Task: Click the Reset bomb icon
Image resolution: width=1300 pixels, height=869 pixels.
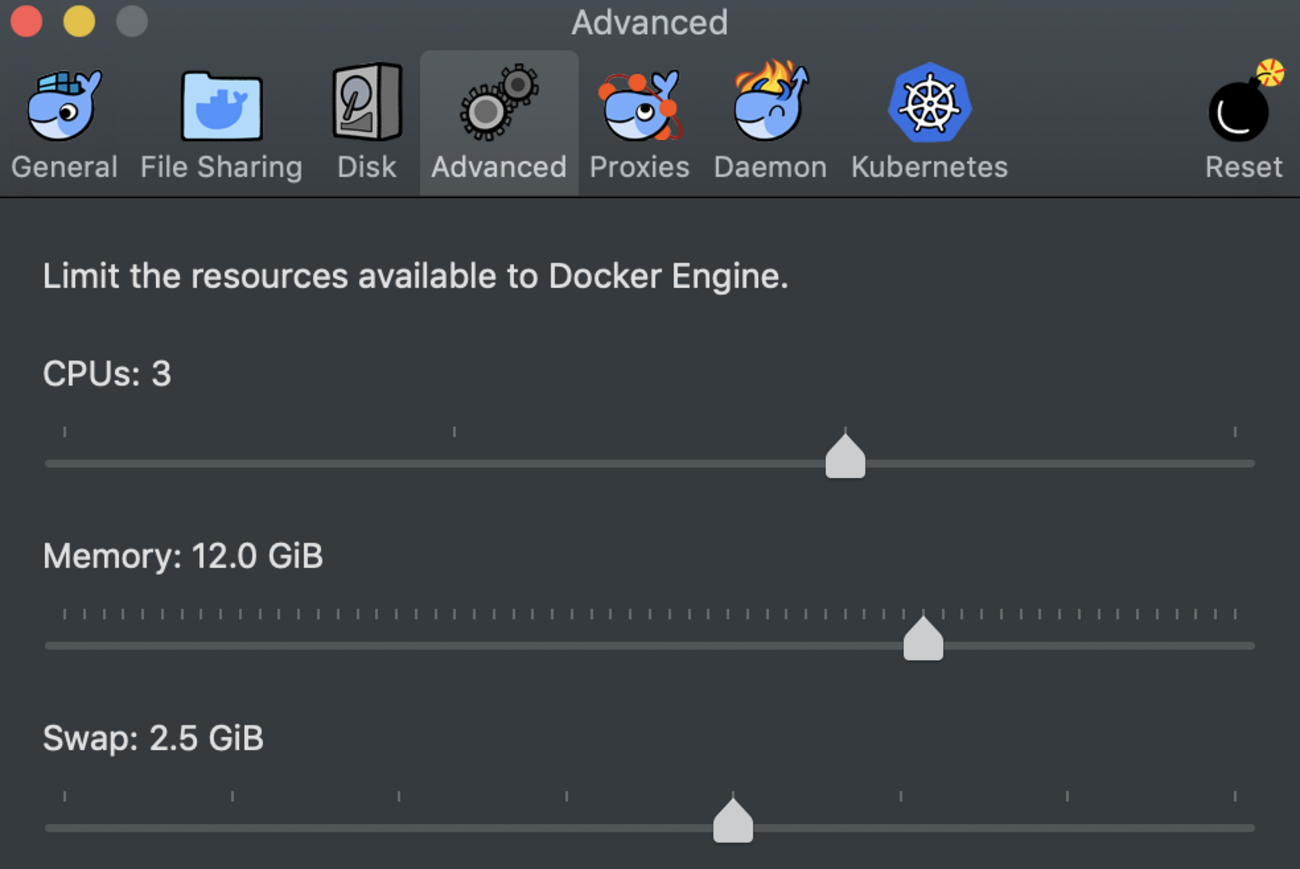Action: (x=1242, y=105)
